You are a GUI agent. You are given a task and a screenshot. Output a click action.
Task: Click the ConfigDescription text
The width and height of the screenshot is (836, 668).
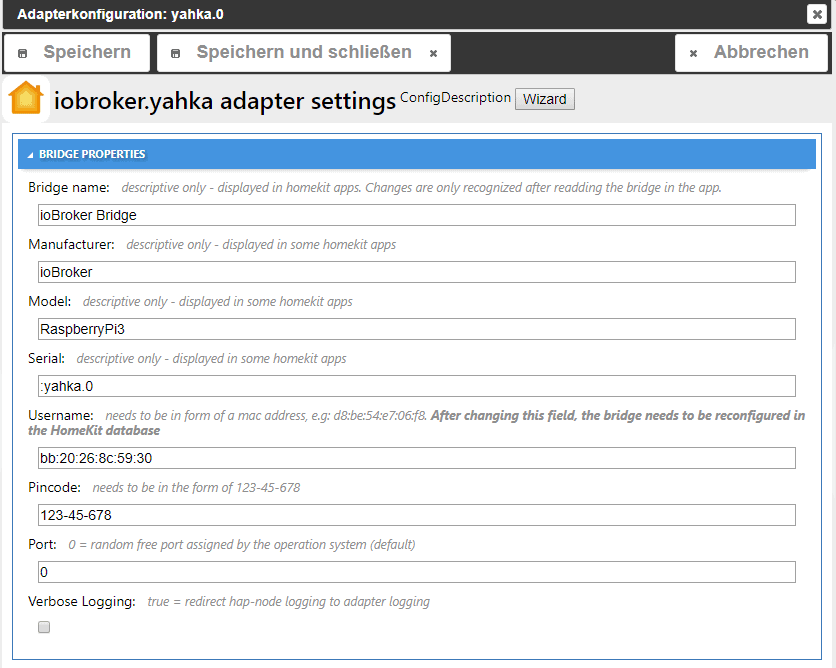(455, 98)
